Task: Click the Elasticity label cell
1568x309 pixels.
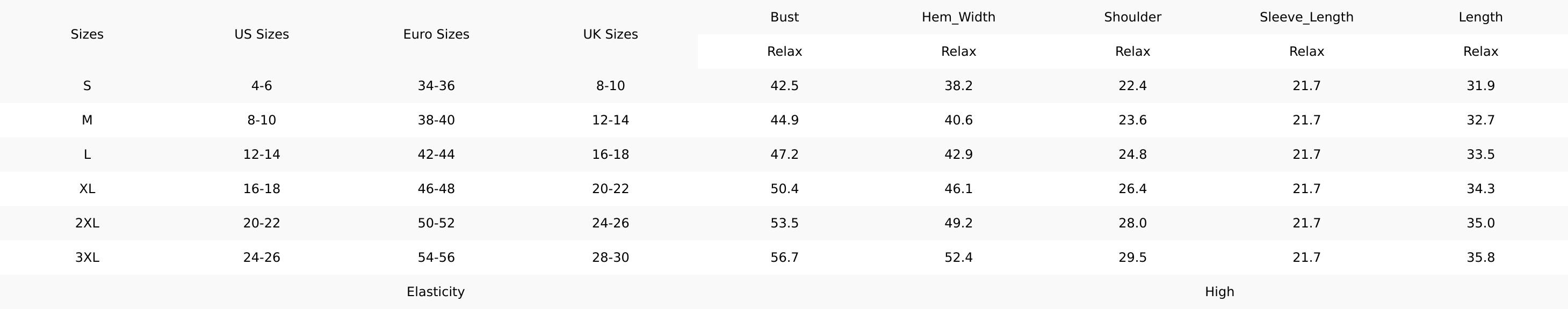Action: point(435,292)
